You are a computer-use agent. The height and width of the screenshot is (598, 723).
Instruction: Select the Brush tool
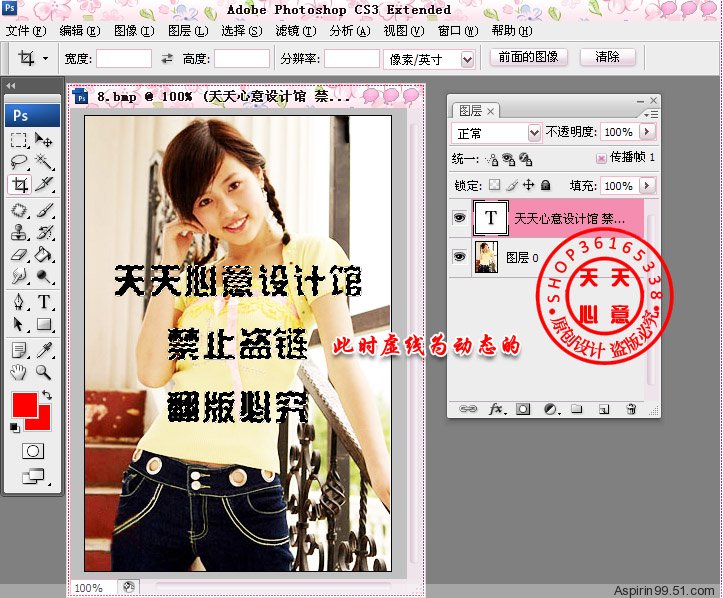pyautogui.click(x=44, y=211)
